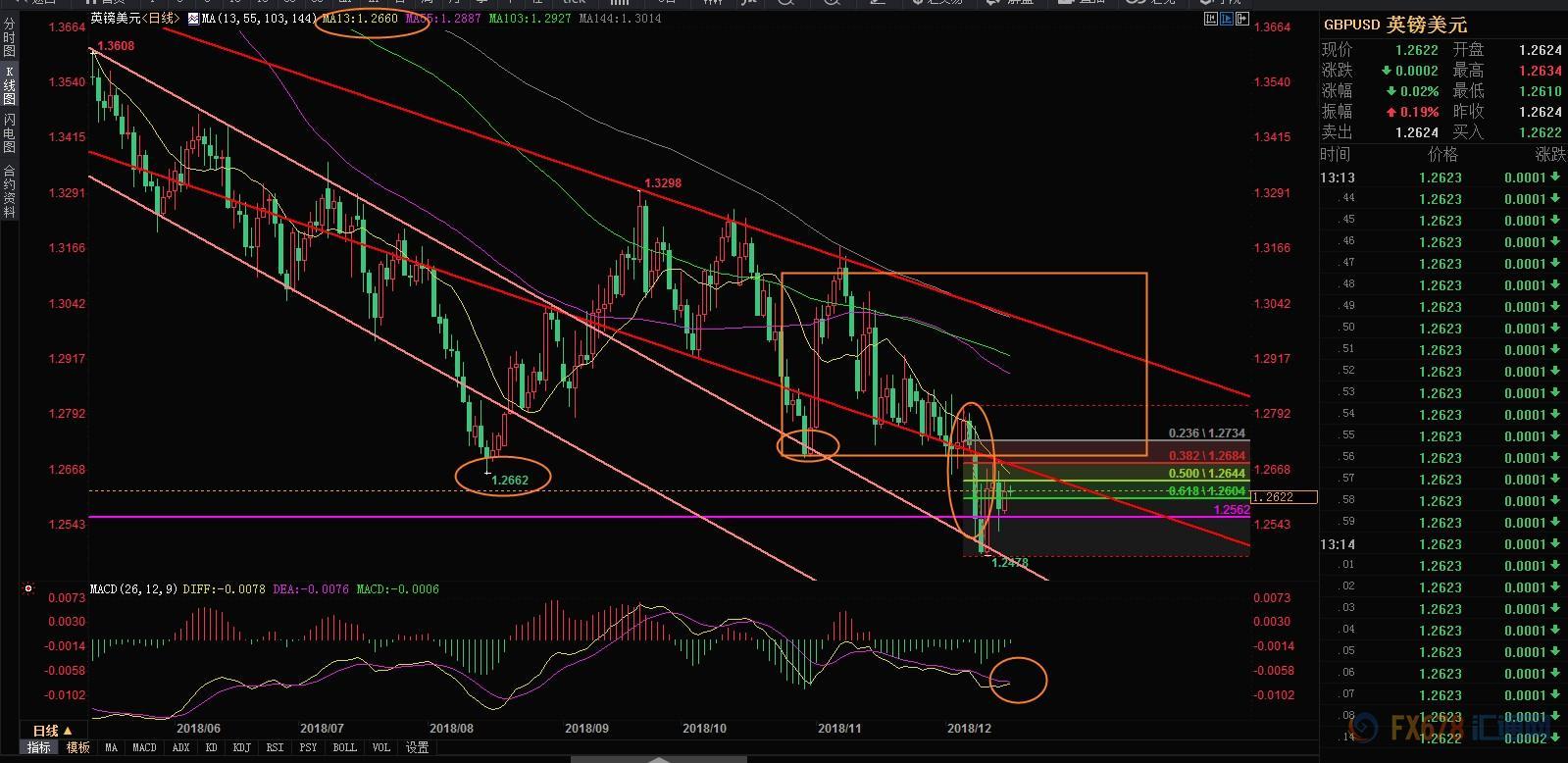1568x763 pixels.
Task: Open the 闪电图 side tab
Action: tap(9, 133)
